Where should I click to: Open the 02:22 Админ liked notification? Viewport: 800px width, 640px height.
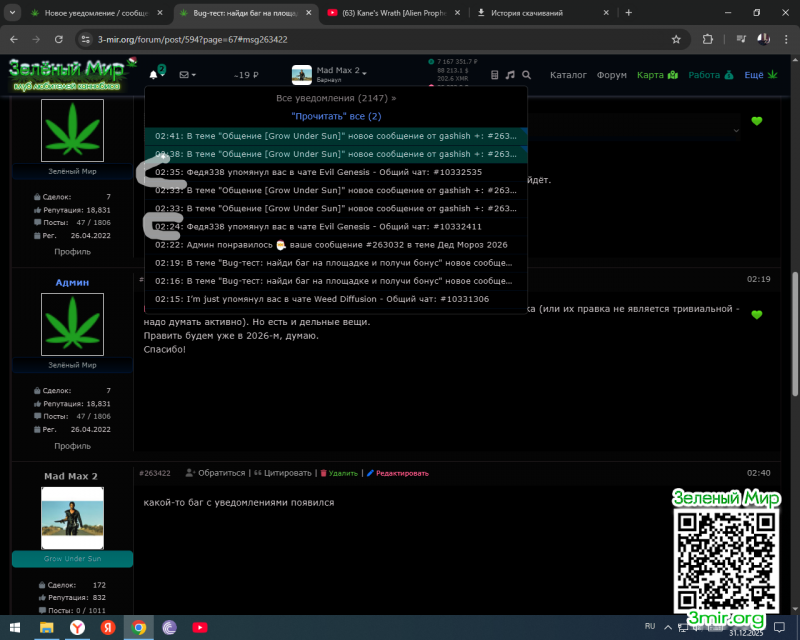[336, 245]
